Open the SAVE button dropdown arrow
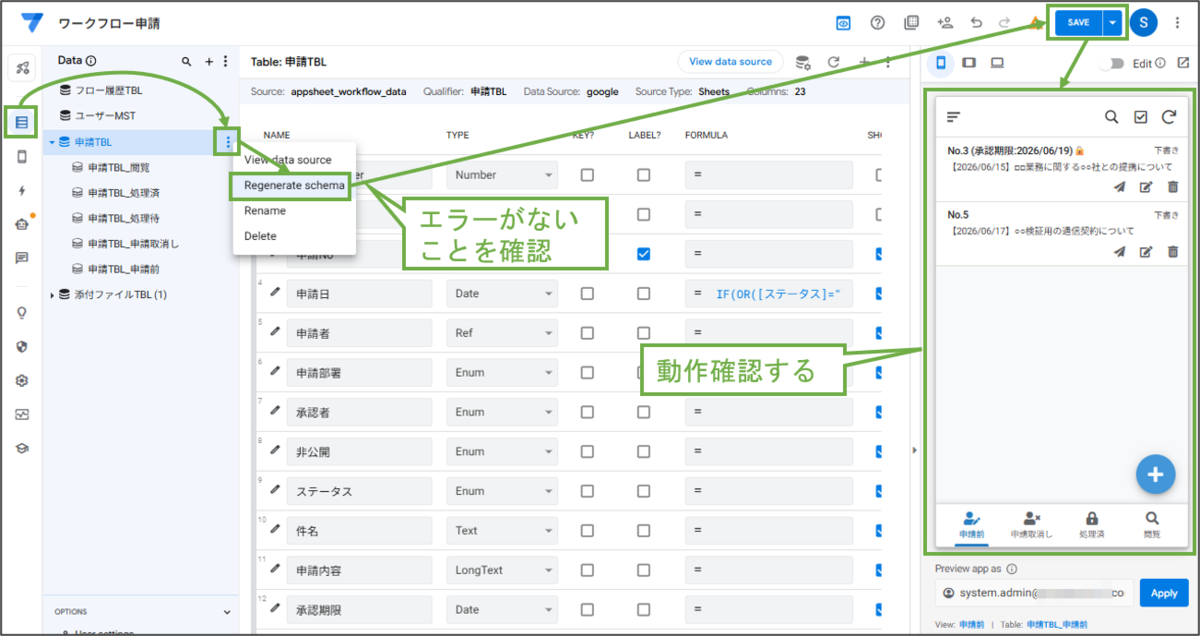Image resolution: width=1200 pixels, height=636 pixels. point(1113,23)
